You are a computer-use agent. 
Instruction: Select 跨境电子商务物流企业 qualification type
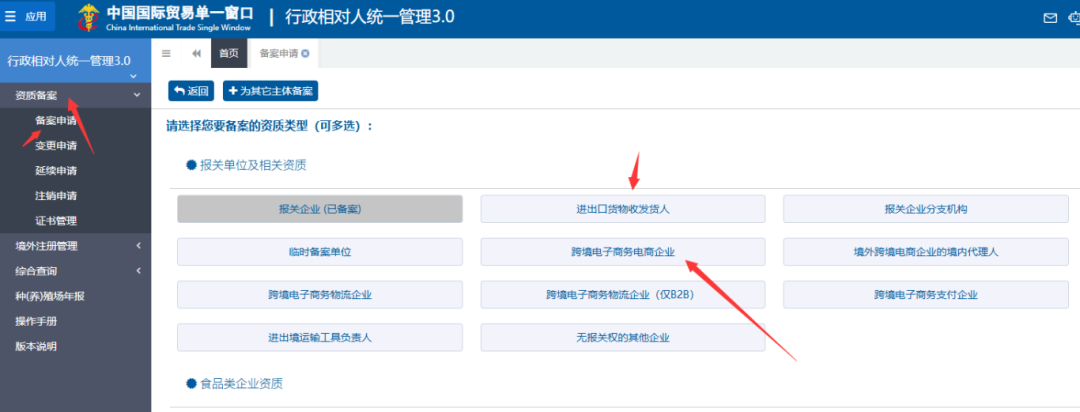[320, 295]
